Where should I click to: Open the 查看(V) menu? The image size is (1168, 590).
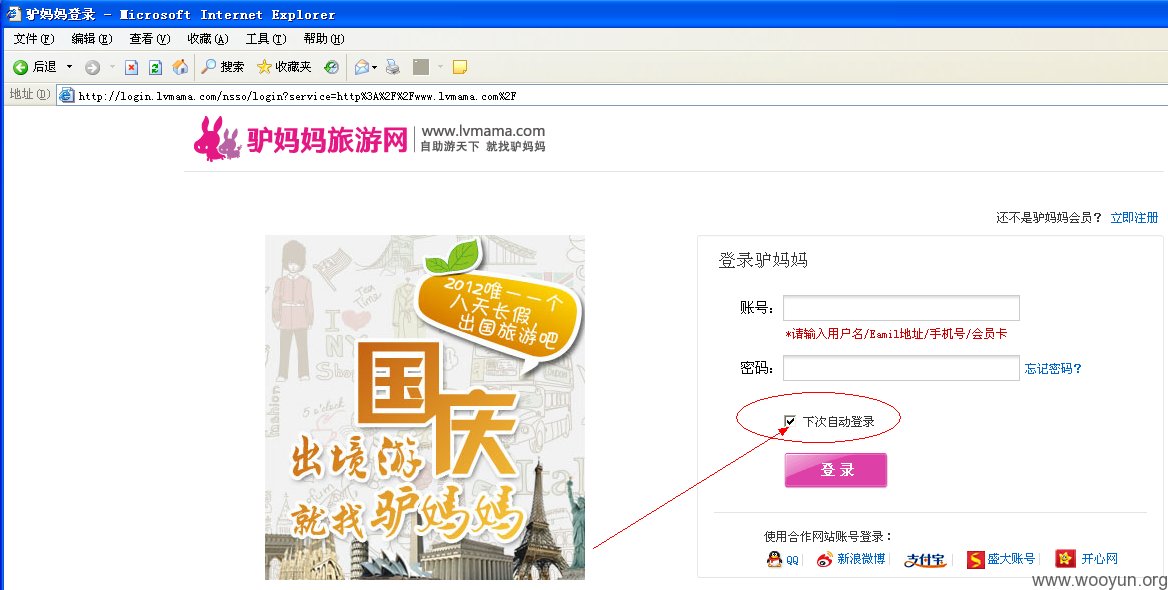150,39
